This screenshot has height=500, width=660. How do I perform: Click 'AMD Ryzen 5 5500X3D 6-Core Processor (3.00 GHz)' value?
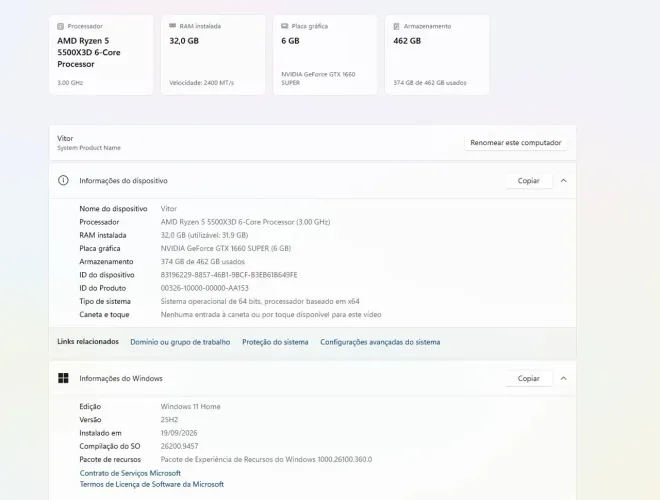point(245,222)
